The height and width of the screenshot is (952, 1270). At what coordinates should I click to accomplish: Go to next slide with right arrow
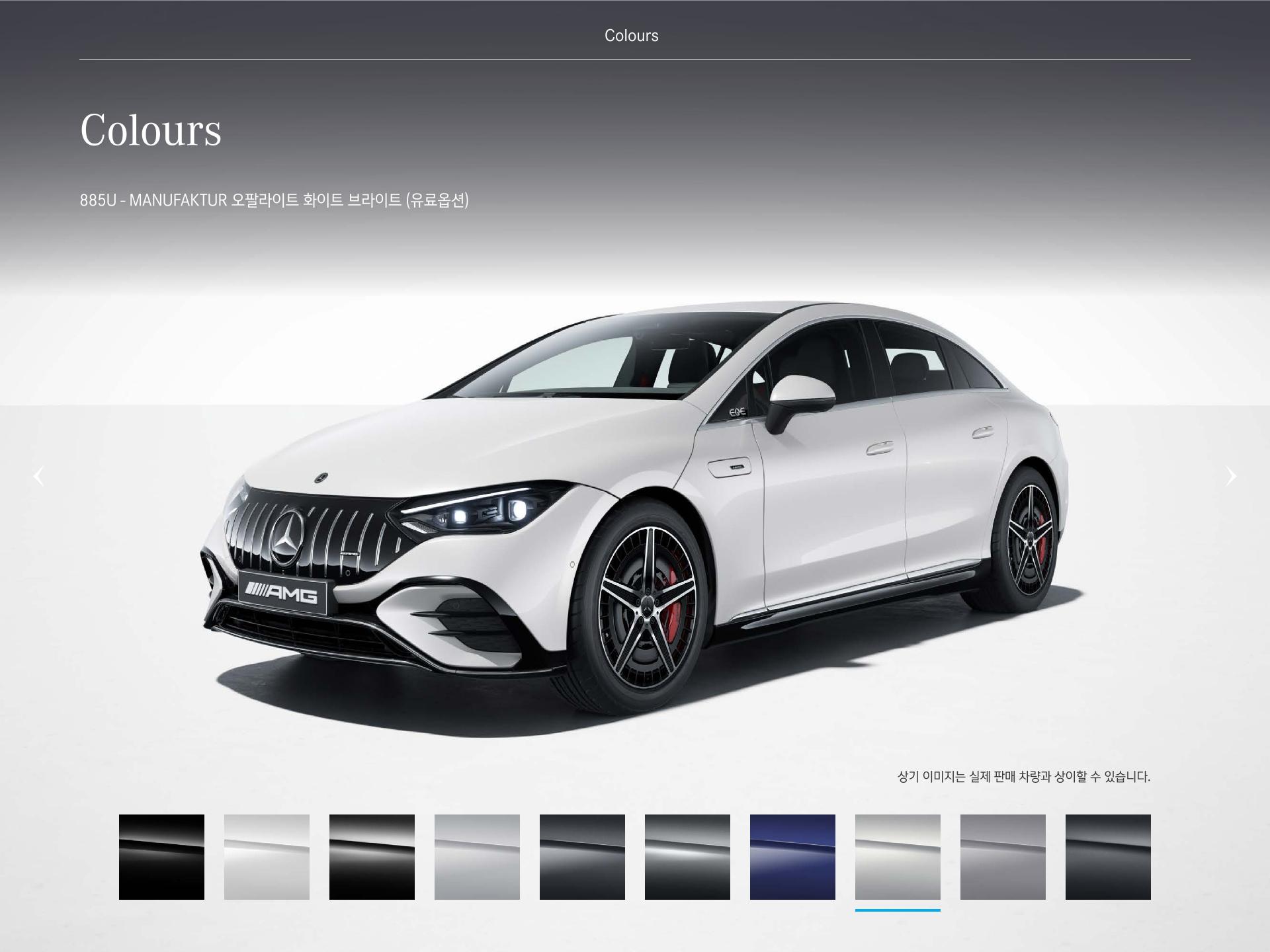tap(1230, 476)
